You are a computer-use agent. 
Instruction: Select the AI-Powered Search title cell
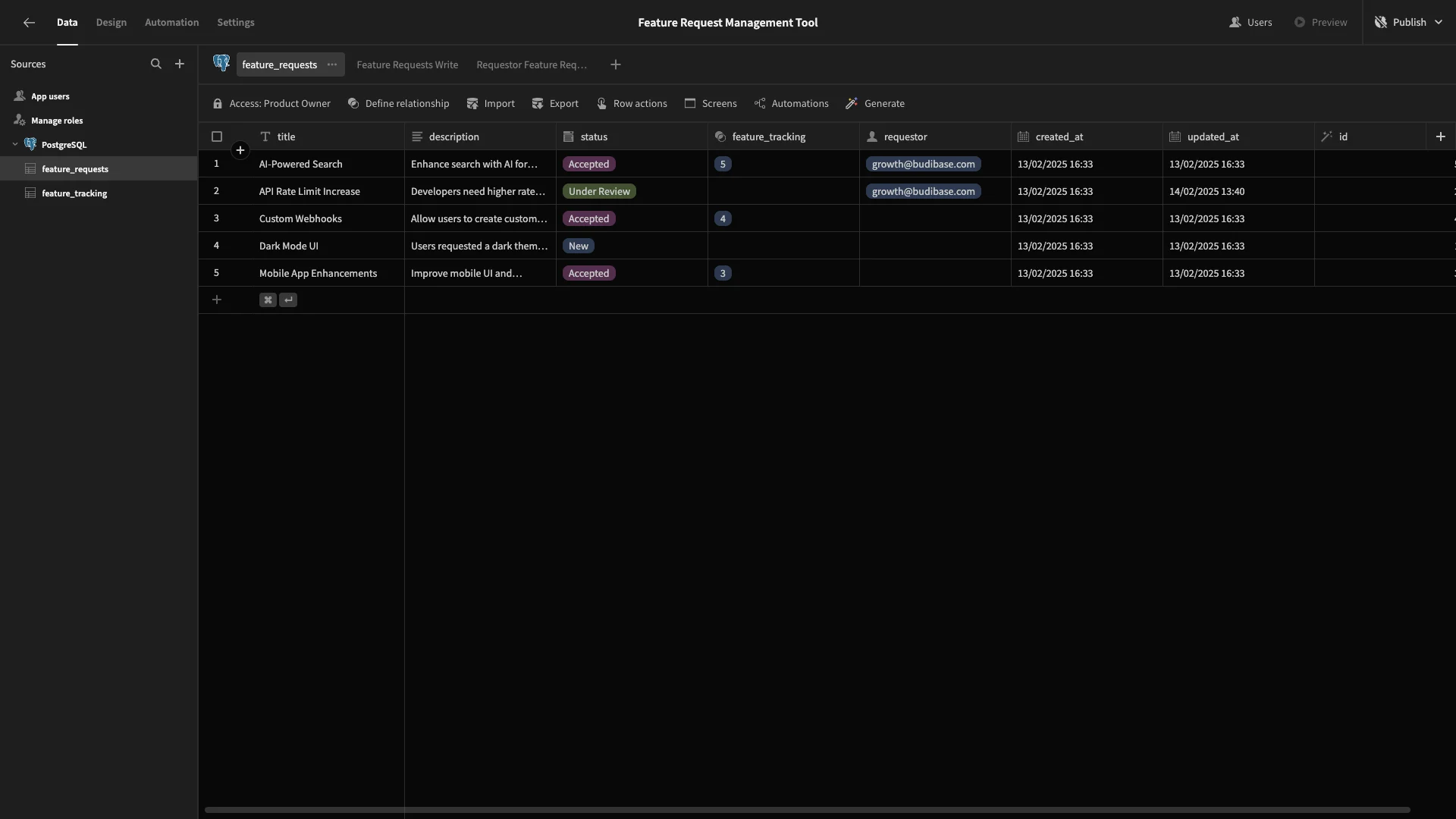(328, 164)
